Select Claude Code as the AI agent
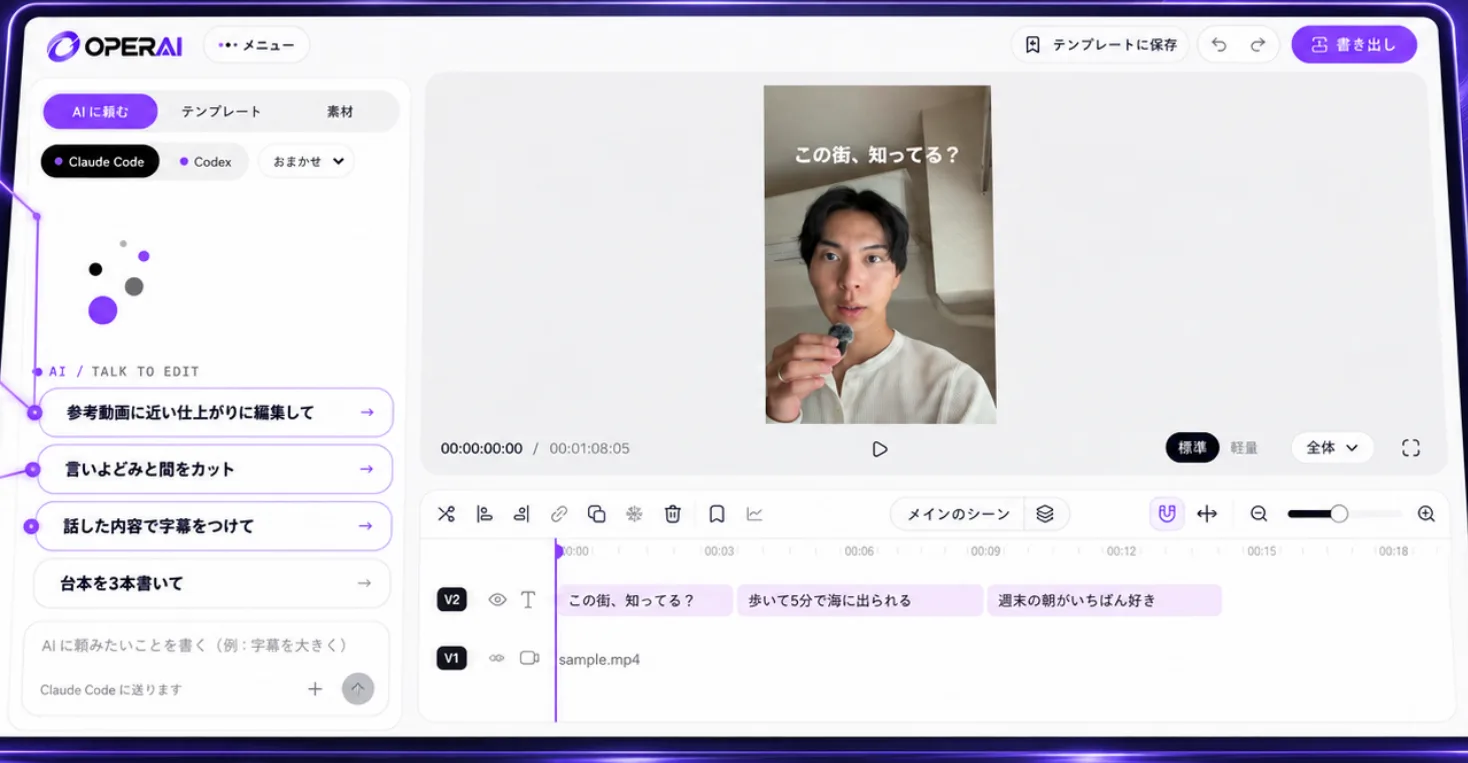Image resolution: width=1468 pixels, height=763 pixels. coord(100,162)
